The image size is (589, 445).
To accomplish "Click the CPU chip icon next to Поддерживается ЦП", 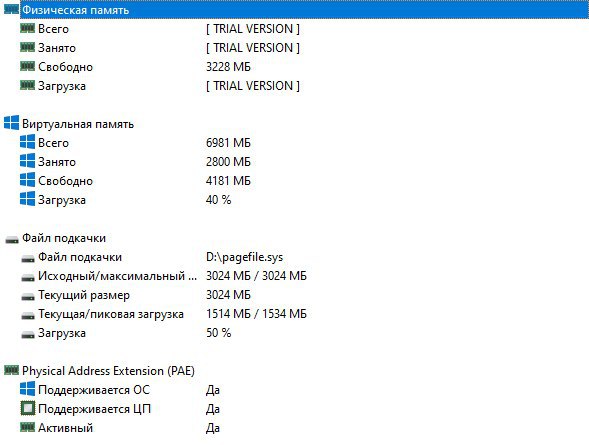I will tap(27, 408).
